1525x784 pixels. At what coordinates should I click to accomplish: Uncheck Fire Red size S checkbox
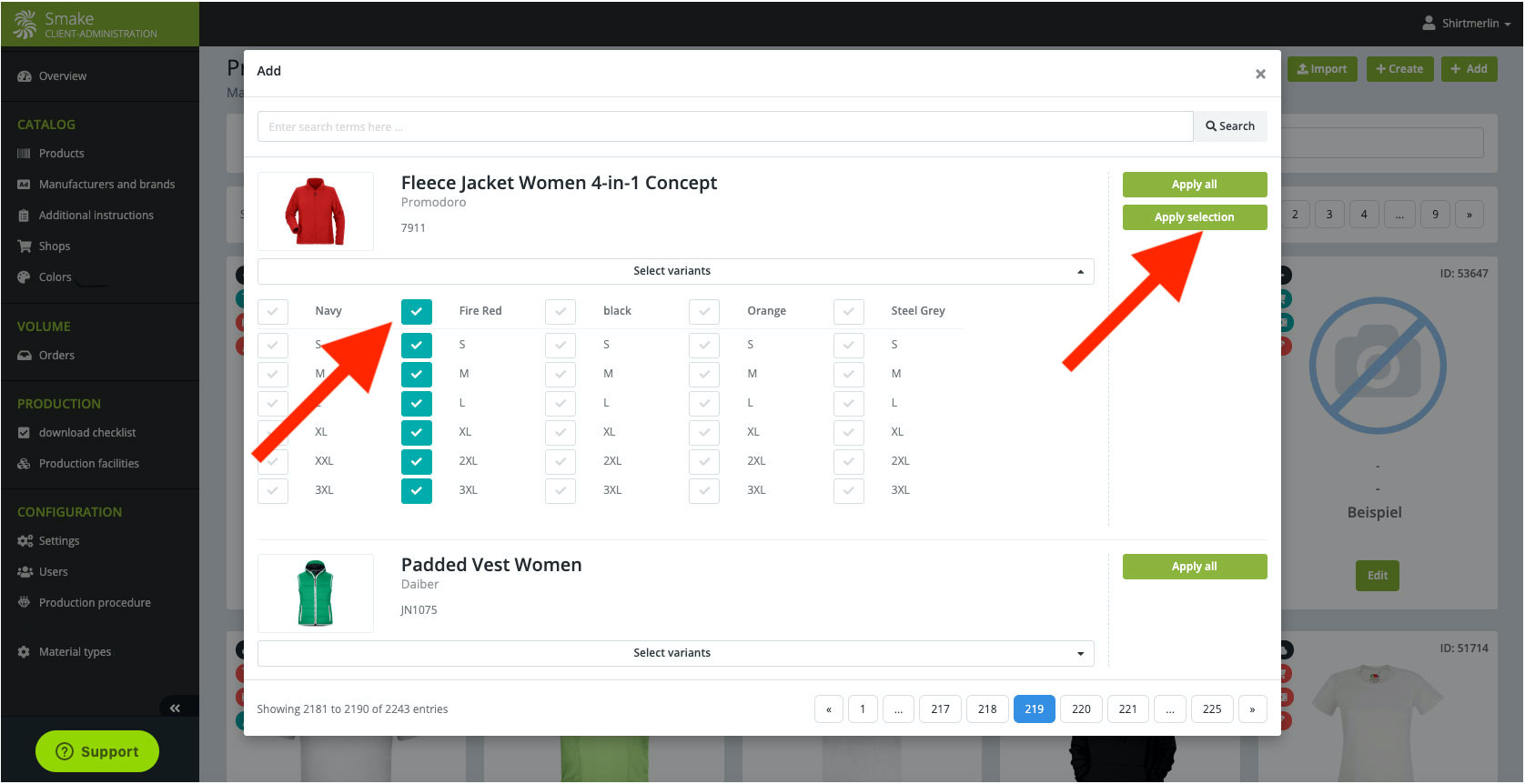click(x=417, y=345)
